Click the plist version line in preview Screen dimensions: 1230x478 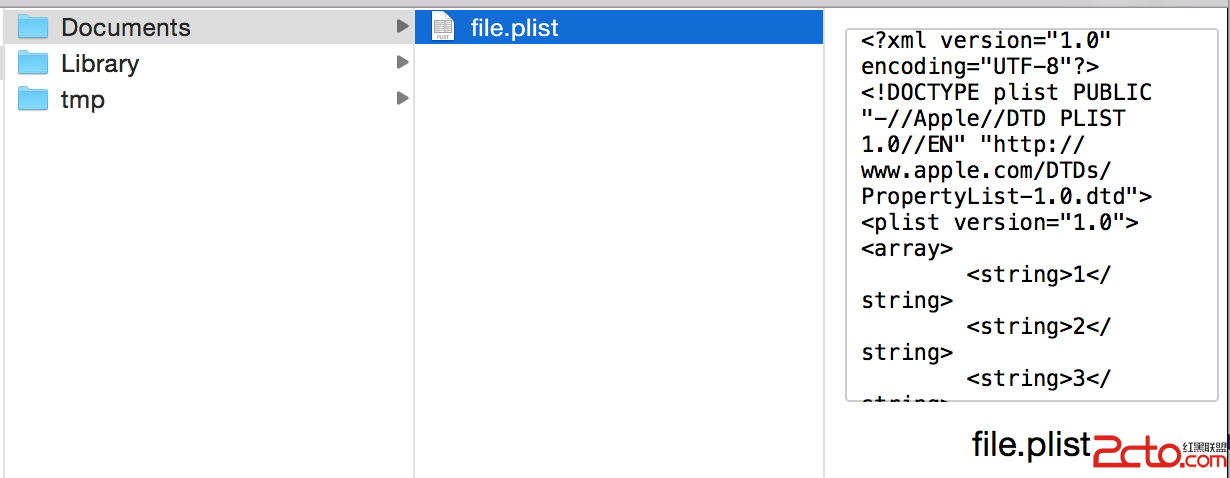tap(1000, 222)
